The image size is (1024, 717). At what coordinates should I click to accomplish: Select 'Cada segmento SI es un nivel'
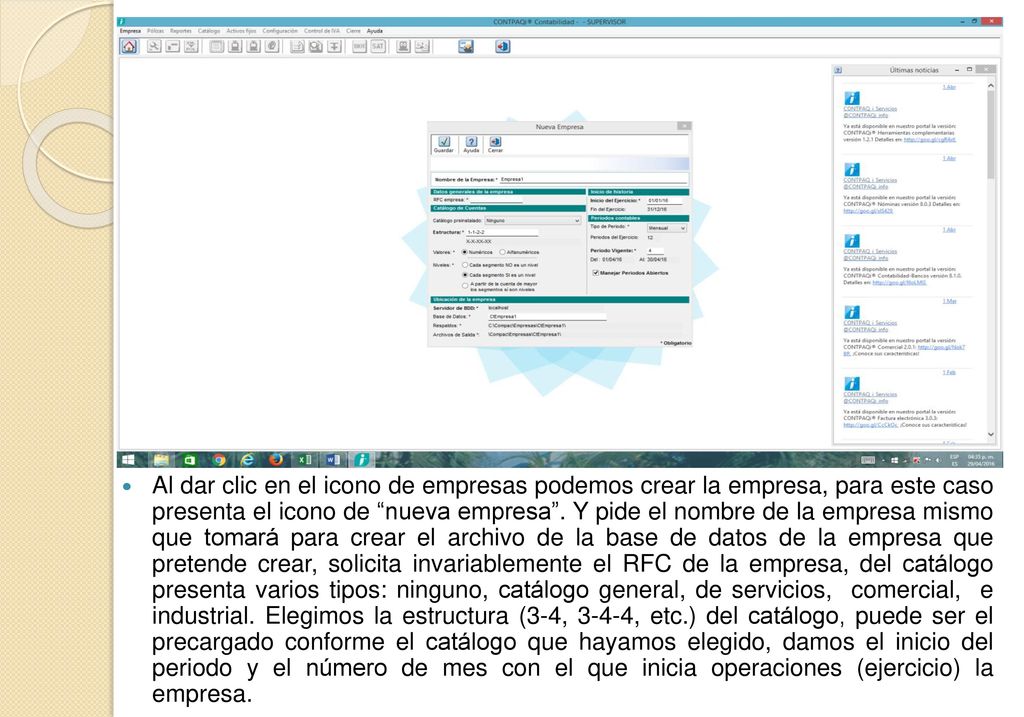pos(465,275)
